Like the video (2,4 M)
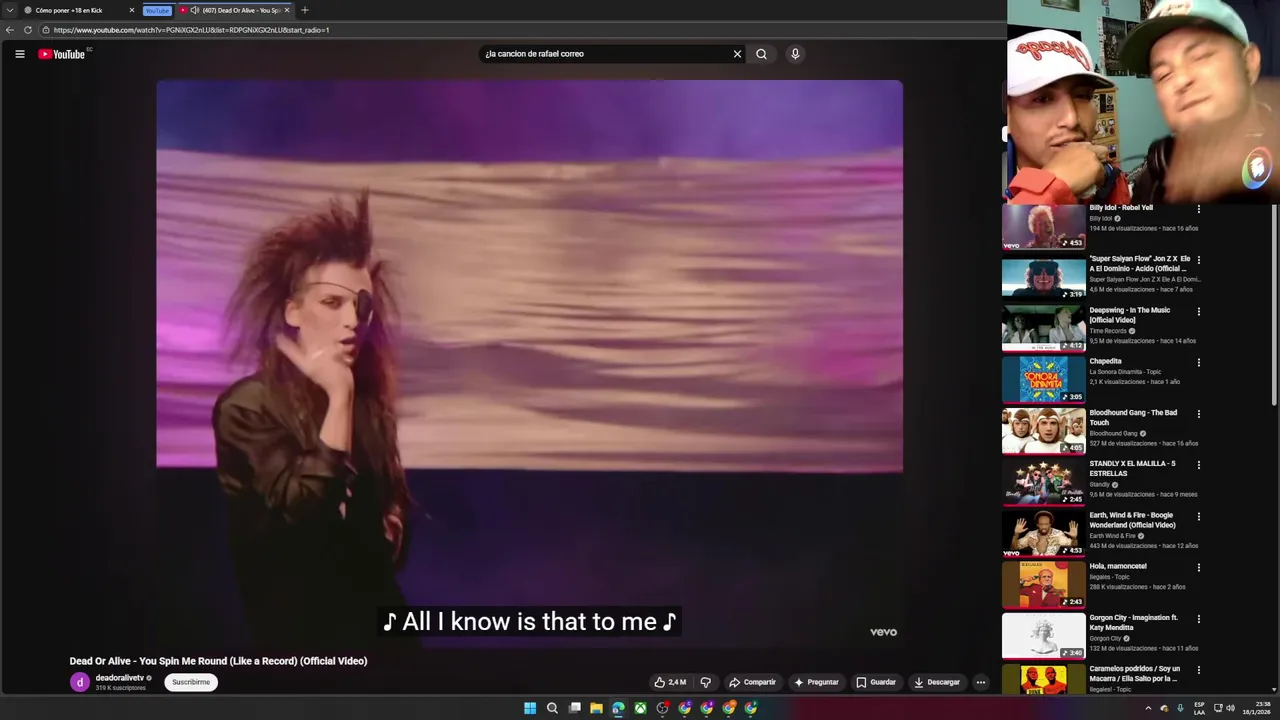The image size is (1280, 720). pos(670,682)
